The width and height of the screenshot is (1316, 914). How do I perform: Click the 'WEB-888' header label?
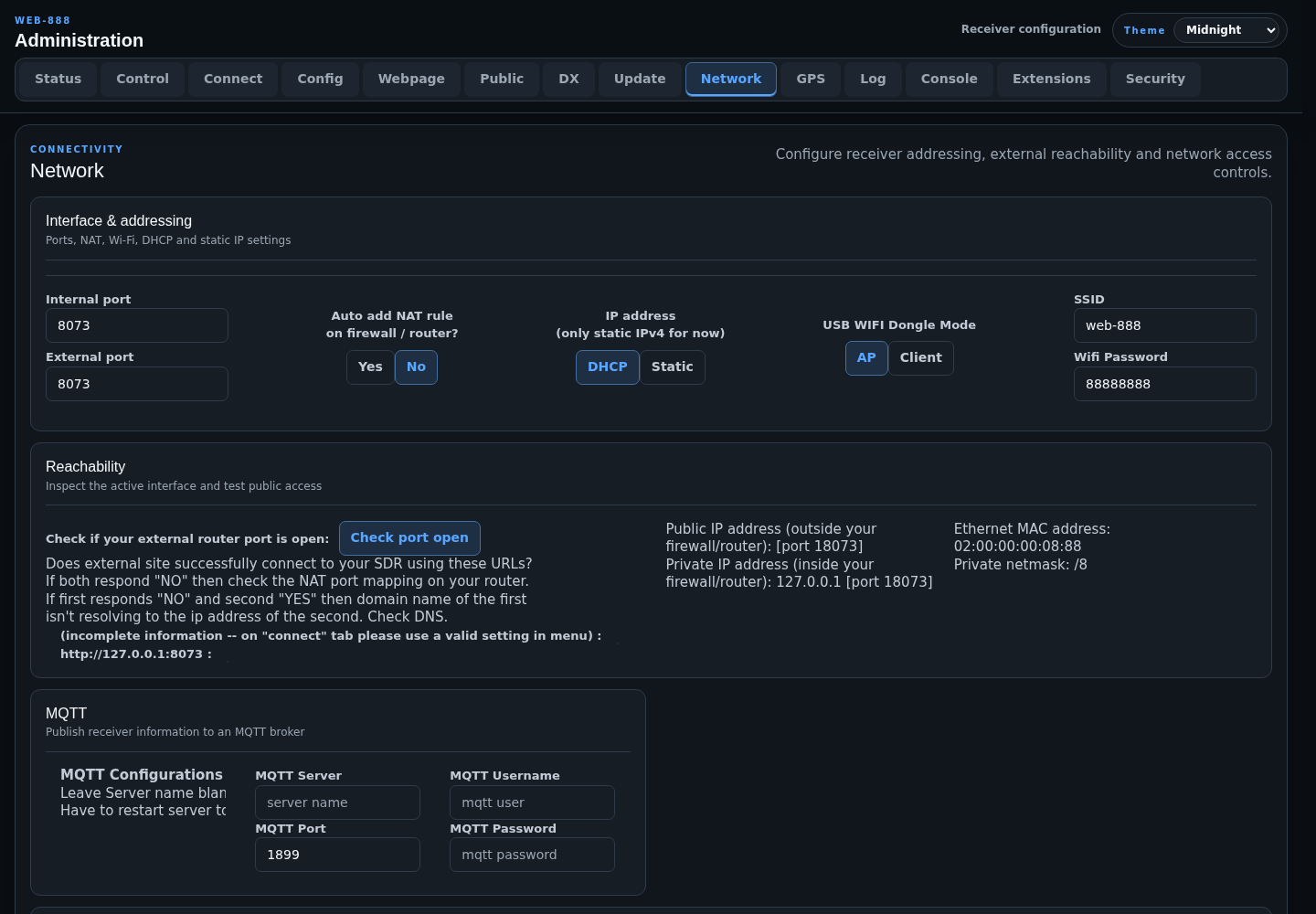tap(42, 20)
